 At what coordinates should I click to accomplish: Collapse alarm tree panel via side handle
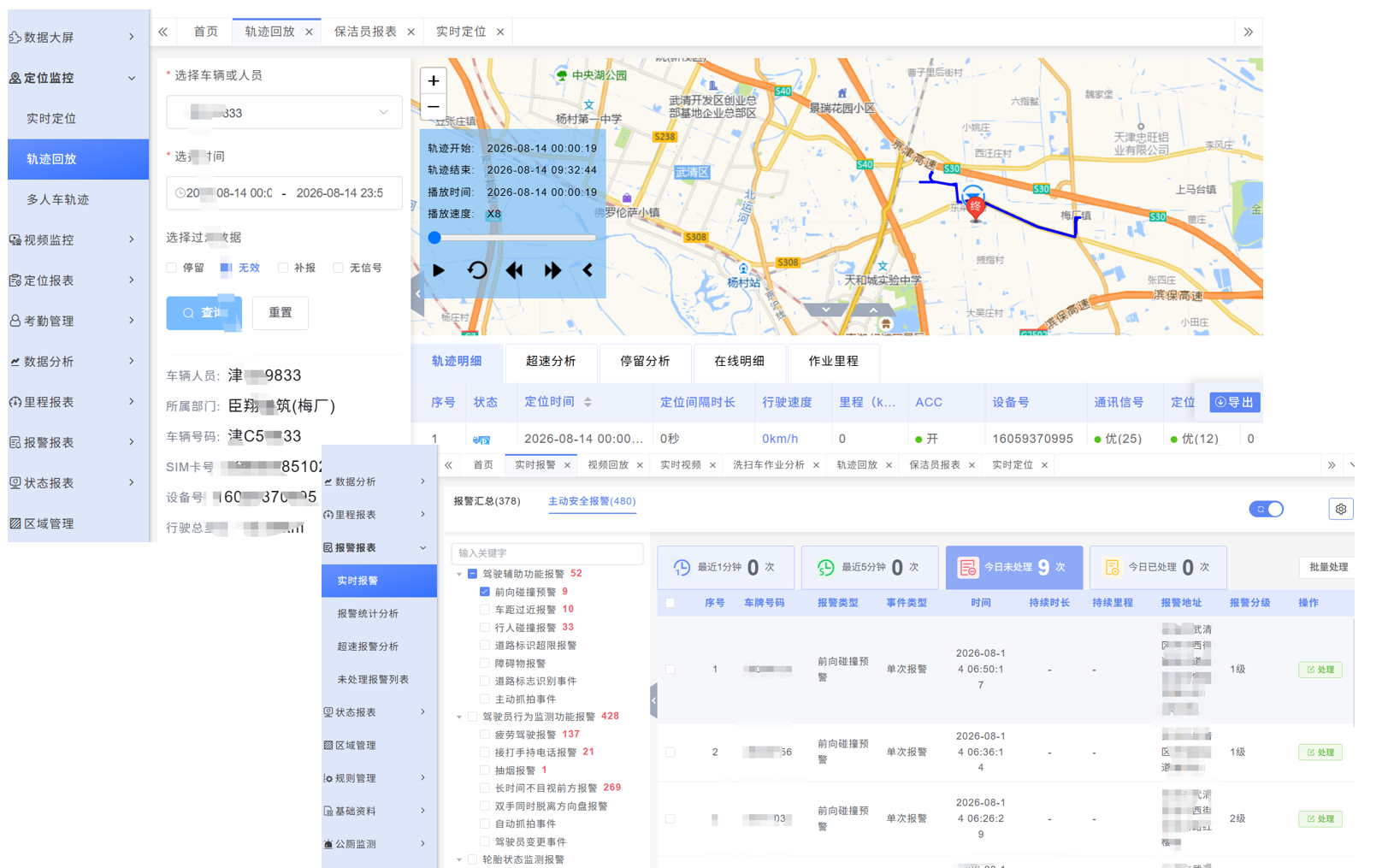click(653, 700)
